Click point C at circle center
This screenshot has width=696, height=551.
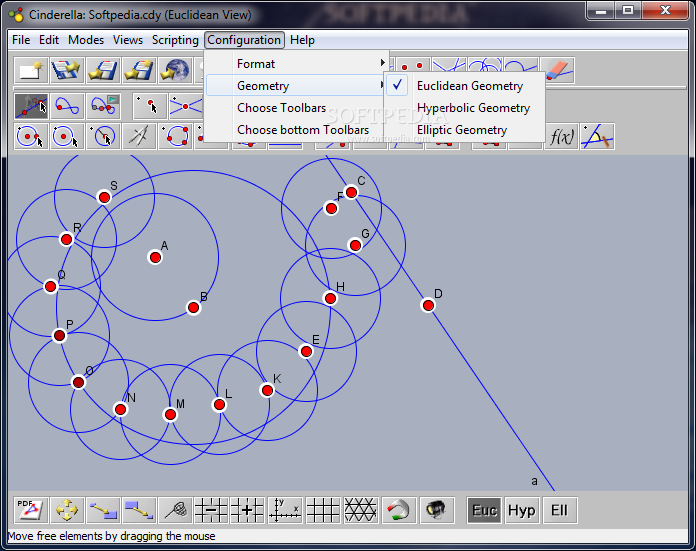point(351,192)
